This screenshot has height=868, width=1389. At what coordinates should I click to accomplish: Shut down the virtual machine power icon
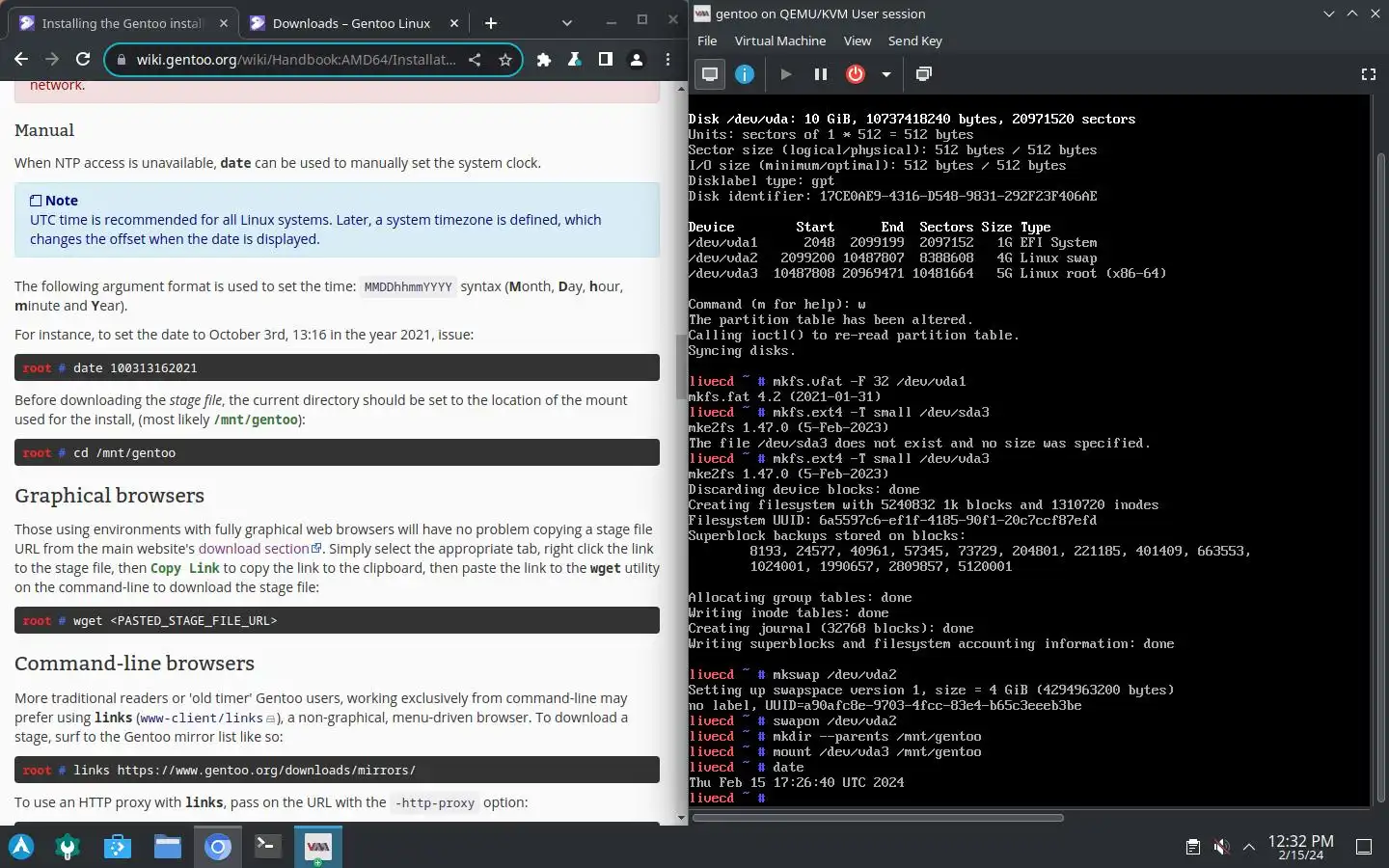tap(855, 74)
